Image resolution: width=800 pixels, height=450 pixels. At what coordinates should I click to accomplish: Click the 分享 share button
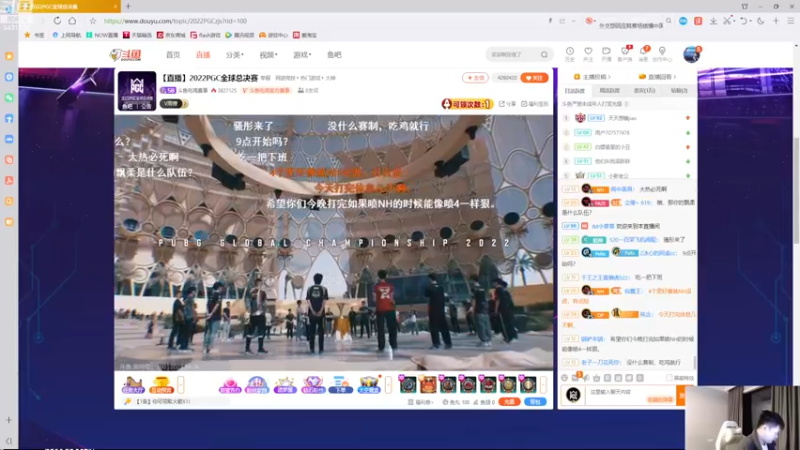tap(508, 104)
